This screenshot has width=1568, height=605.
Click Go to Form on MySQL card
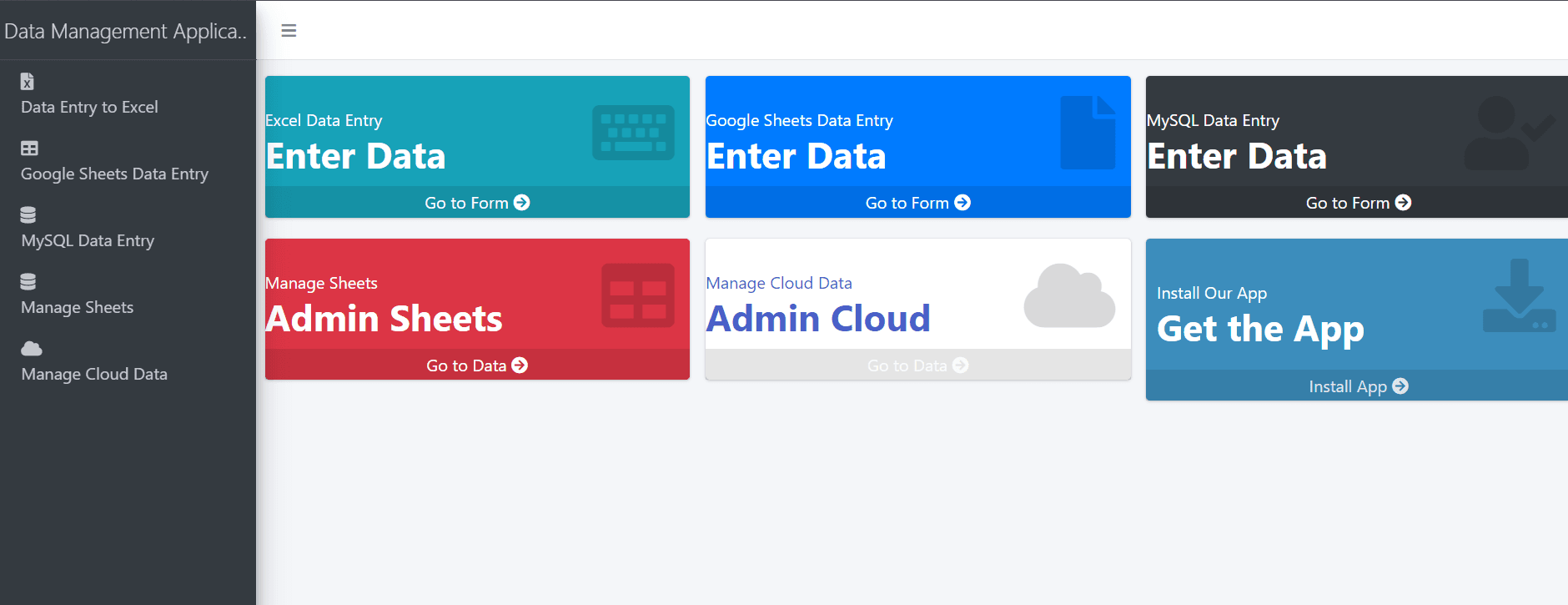pos(1358,203)
